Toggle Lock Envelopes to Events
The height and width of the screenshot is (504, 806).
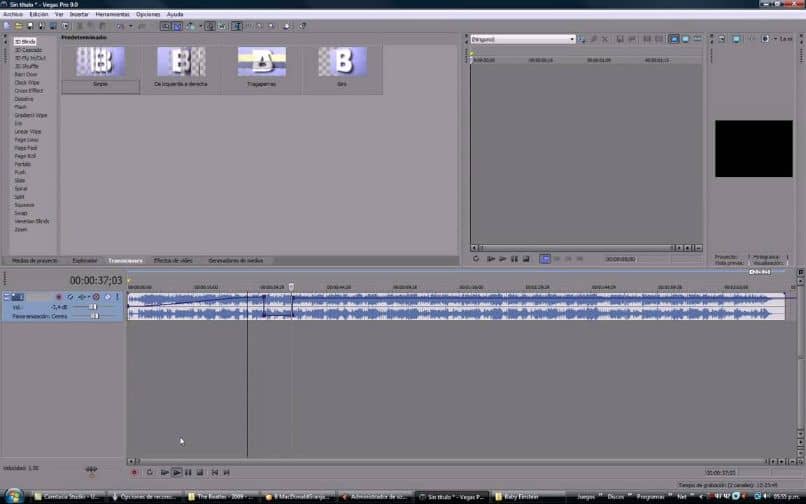click(x=210, y=26)
